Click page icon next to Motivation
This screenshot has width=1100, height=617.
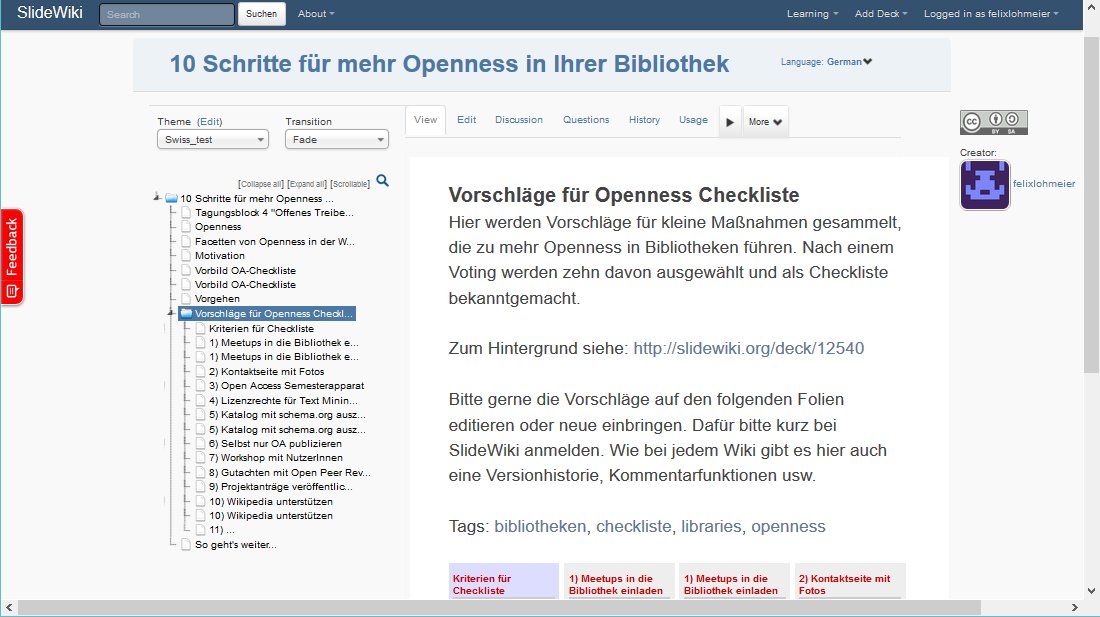186,256
